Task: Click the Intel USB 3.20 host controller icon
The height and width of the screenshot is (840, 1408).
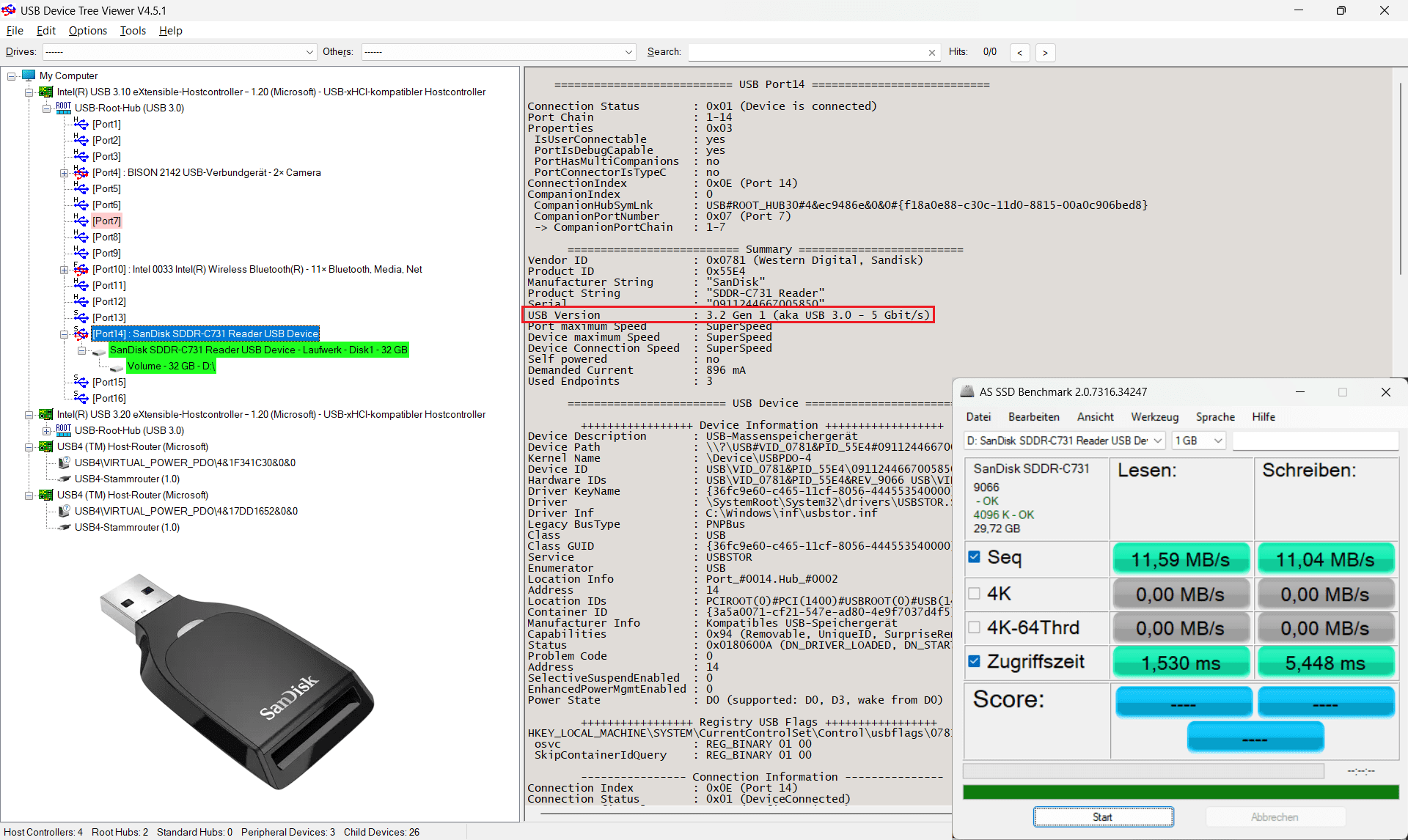Action: [x=46, y=414]
